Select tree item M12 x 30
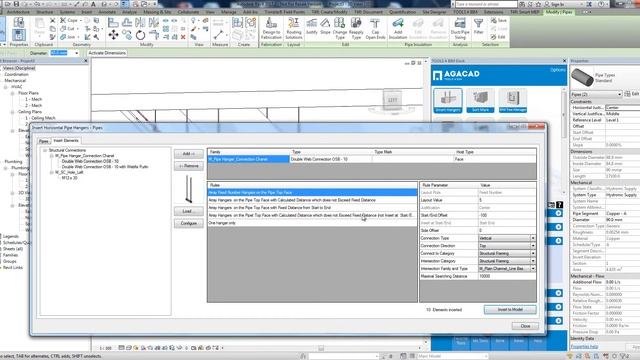 pos(69,178)
